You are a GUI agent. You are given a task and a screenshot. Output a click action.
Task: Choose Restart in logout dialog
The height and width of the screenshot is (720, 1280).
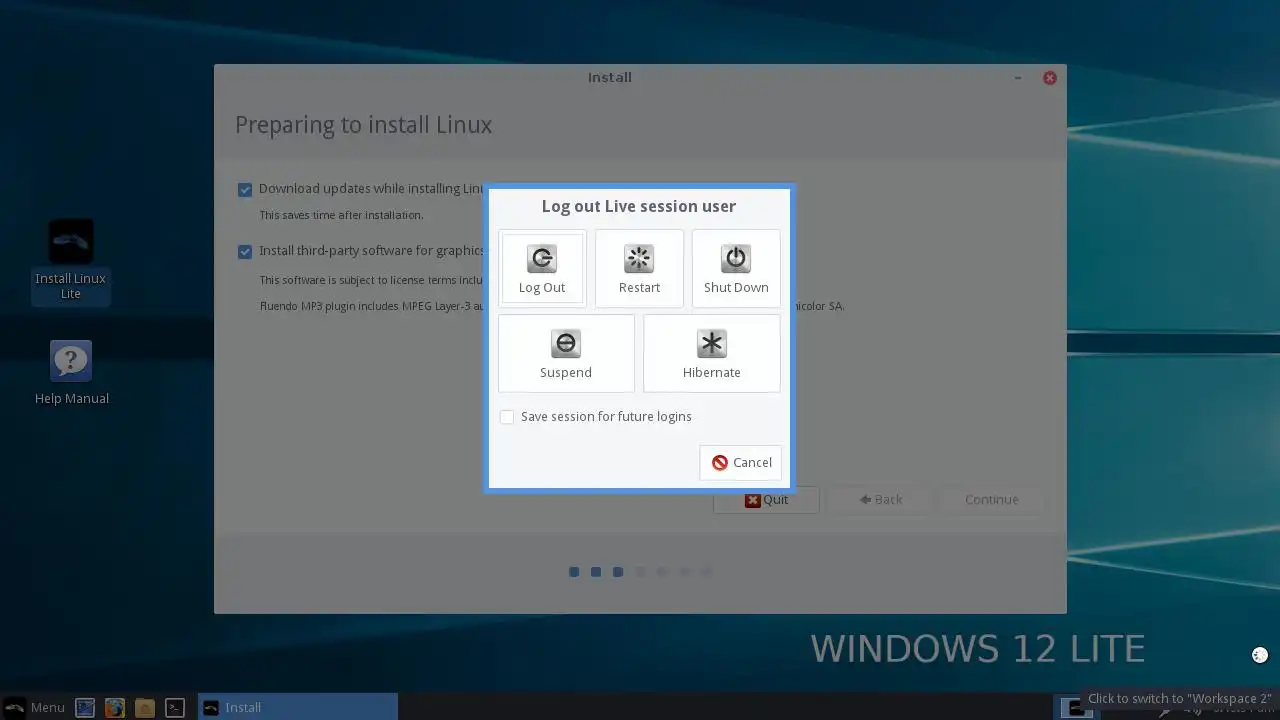(x=639, y=268)
